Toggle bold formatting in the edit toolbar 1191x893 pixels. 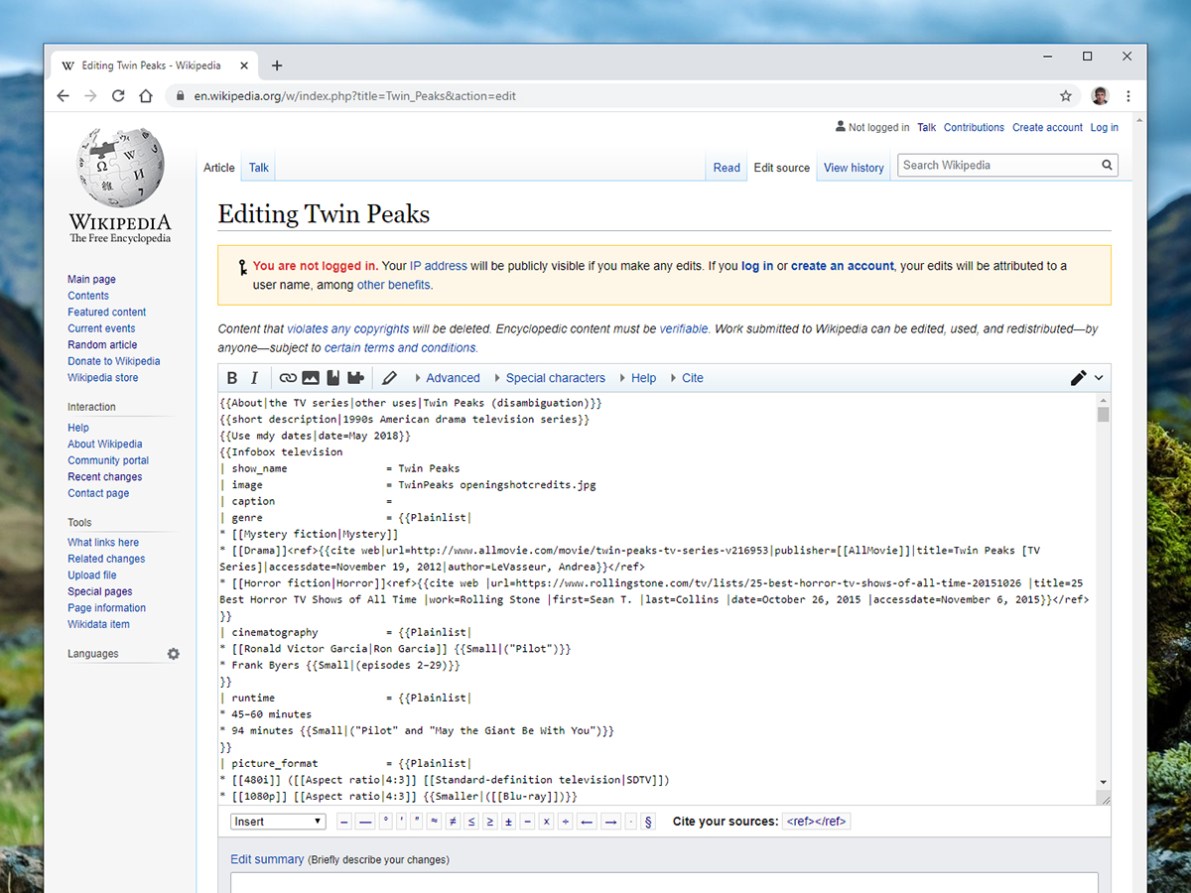click(232, 378)
